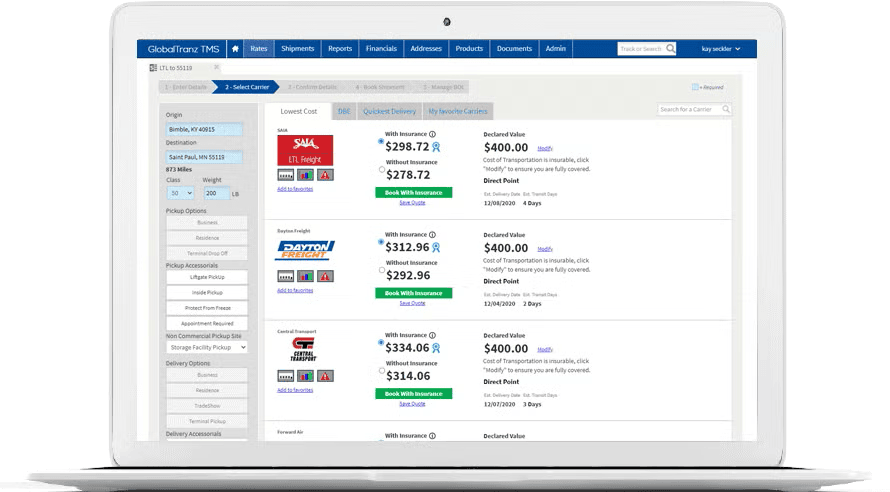The image size is (890, 492).
Task: Open the Products menu
Action: (469, 49)
